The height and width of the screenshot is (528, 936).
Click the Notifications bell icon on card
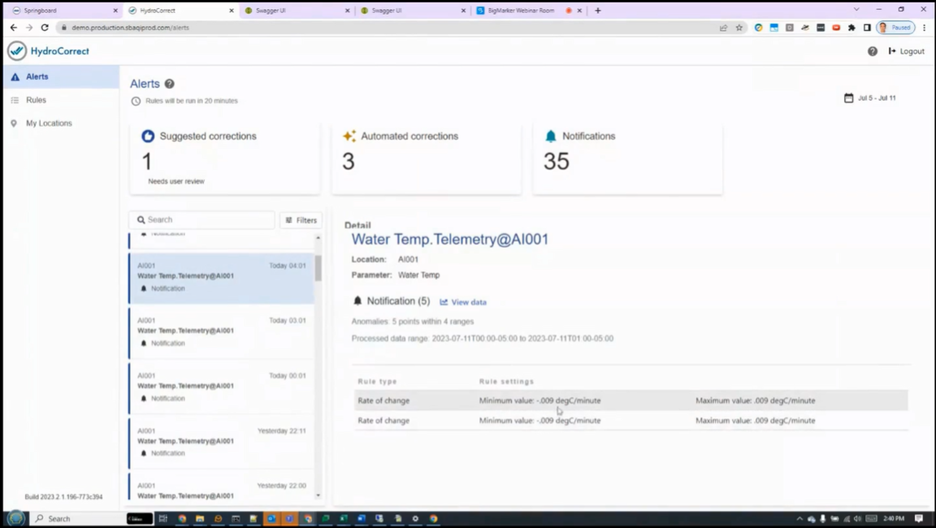point(550,136)
